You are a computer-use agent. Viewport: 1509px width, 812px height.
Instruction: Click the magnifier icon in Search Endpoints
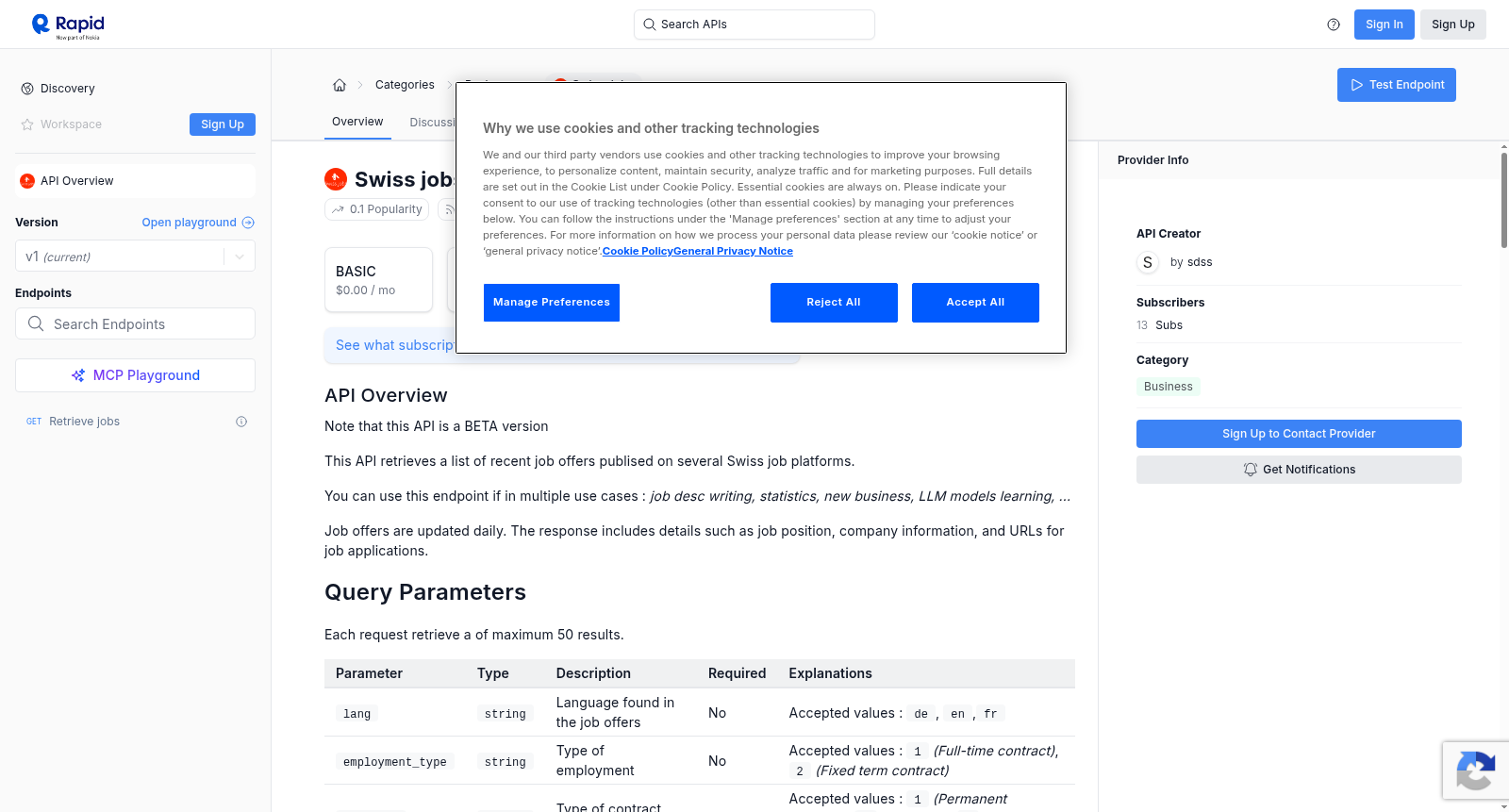point(36,323)
